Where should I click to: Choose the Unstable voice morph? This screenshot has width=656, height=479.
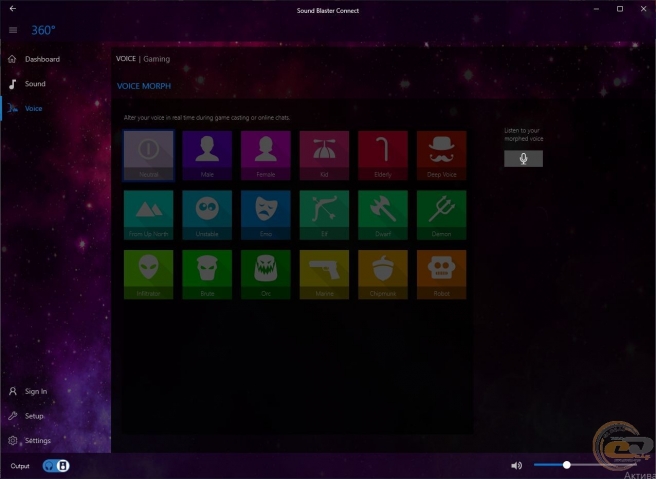coord(207,215)
